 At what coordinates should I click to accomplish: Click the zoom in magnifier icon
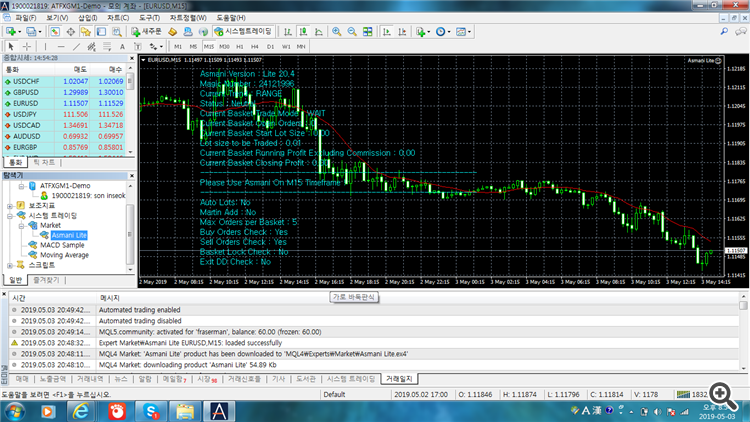click(x=336, y=32)
